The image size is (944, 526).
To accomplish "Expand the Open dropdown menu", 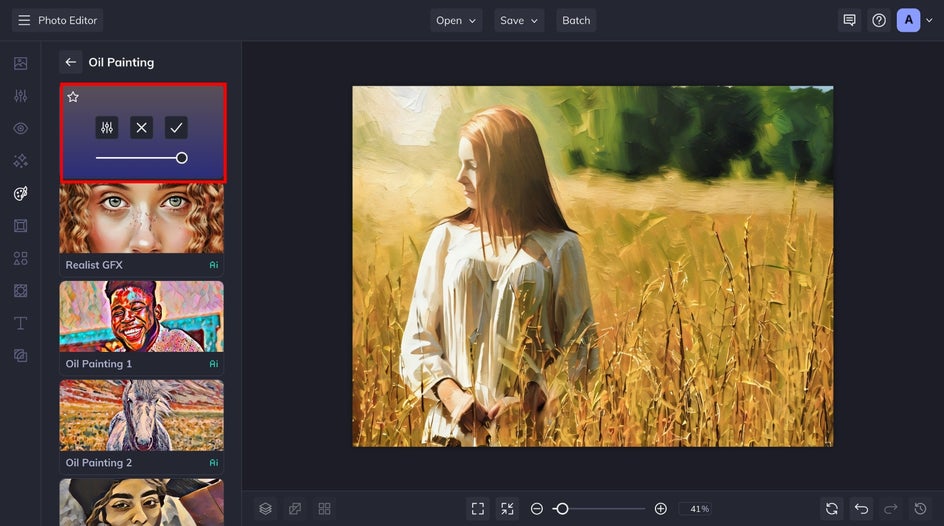I will (456, 20).
